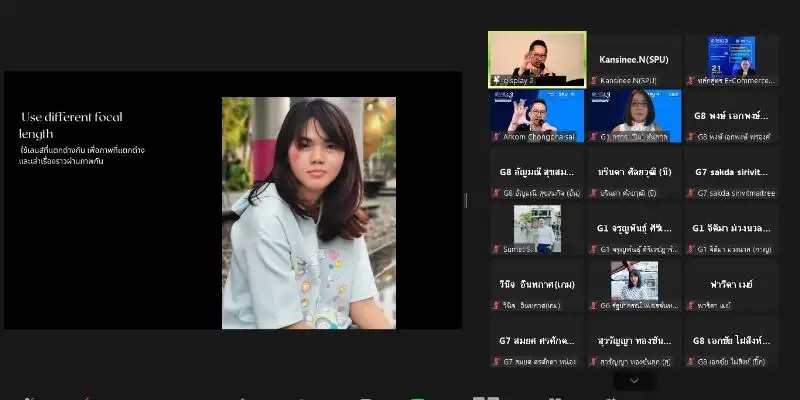Click the Kansinee.N(SPU) participant tile
This screenshot has width=800, height=400.
[634, 59]
